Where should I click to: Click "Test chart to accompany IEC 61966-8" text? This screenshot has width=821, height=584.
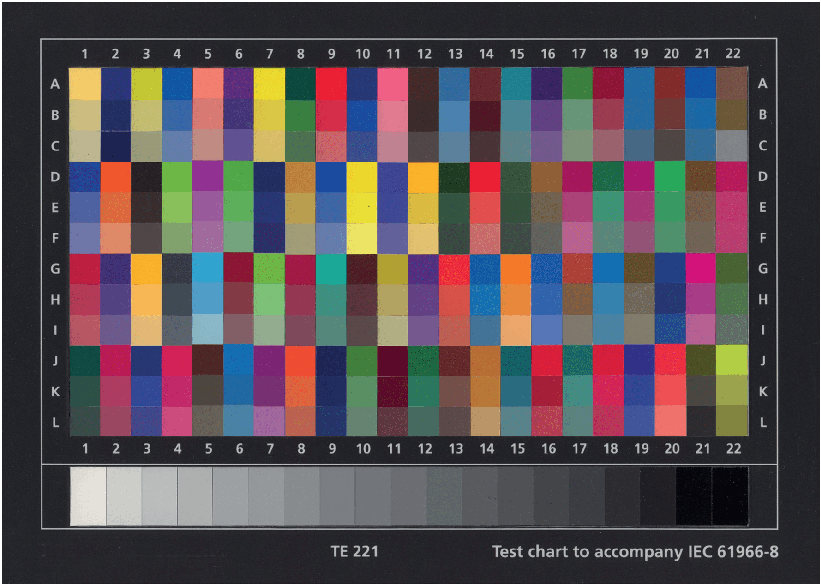(634, 551)
